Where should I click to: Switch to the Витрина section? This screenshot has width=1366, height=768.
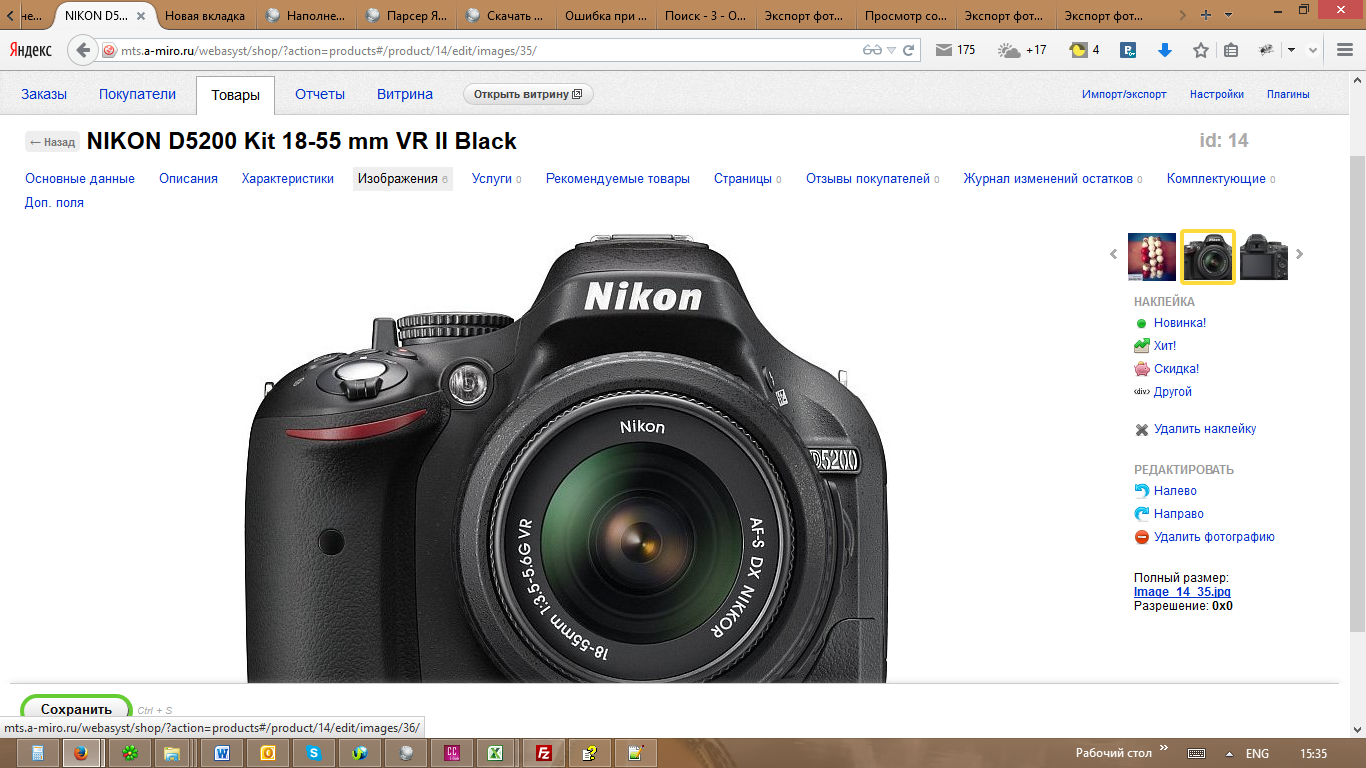pyautogui.click(x=405, y=94)
